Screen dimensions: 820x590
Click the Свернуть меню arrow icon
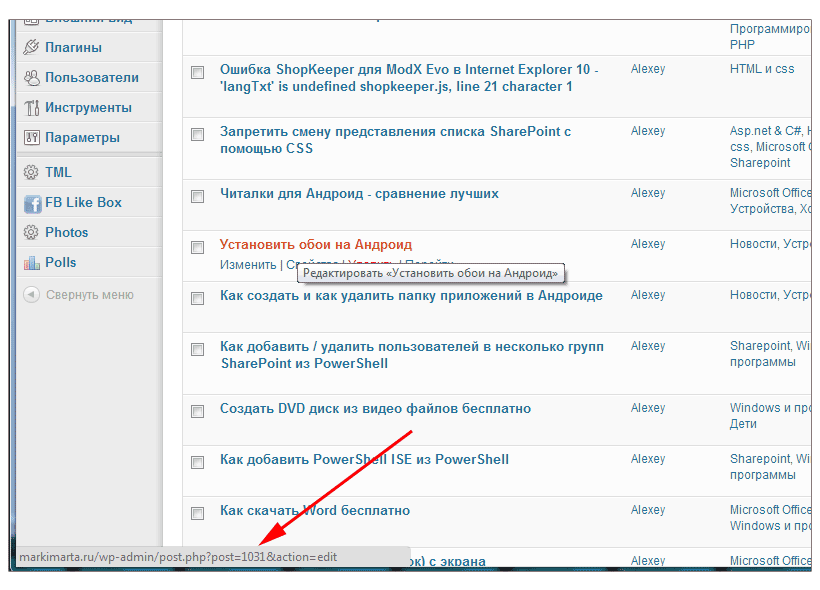pyautogui.click(x=31, y=294)
